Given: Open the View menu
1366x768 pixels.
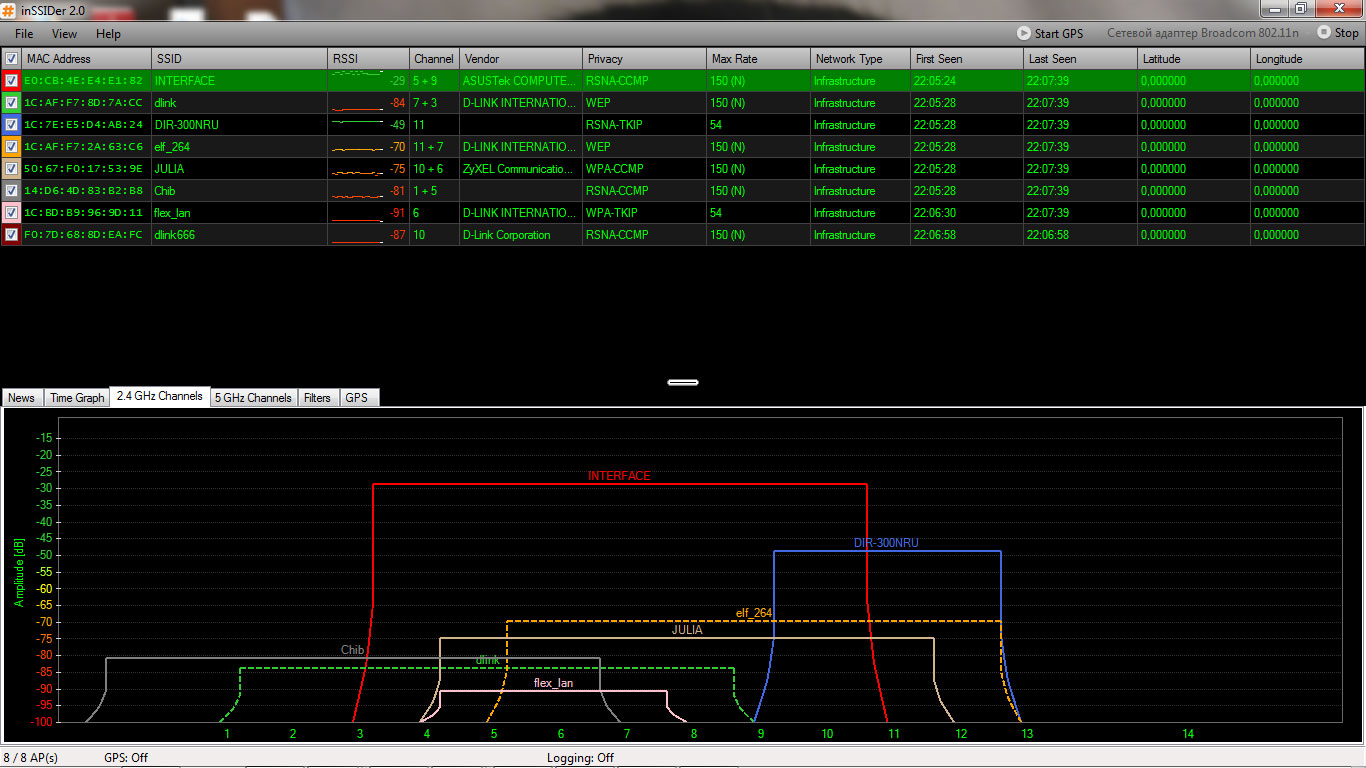Looking at the screenshot, I should click(x=64, y=34).
